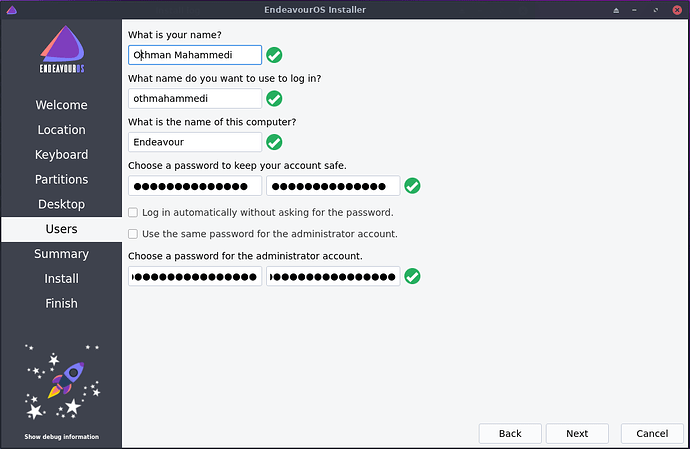Click the green checkmark beside the computer name
The width and height of the screenshot is (690, 449).
(274, 142)
